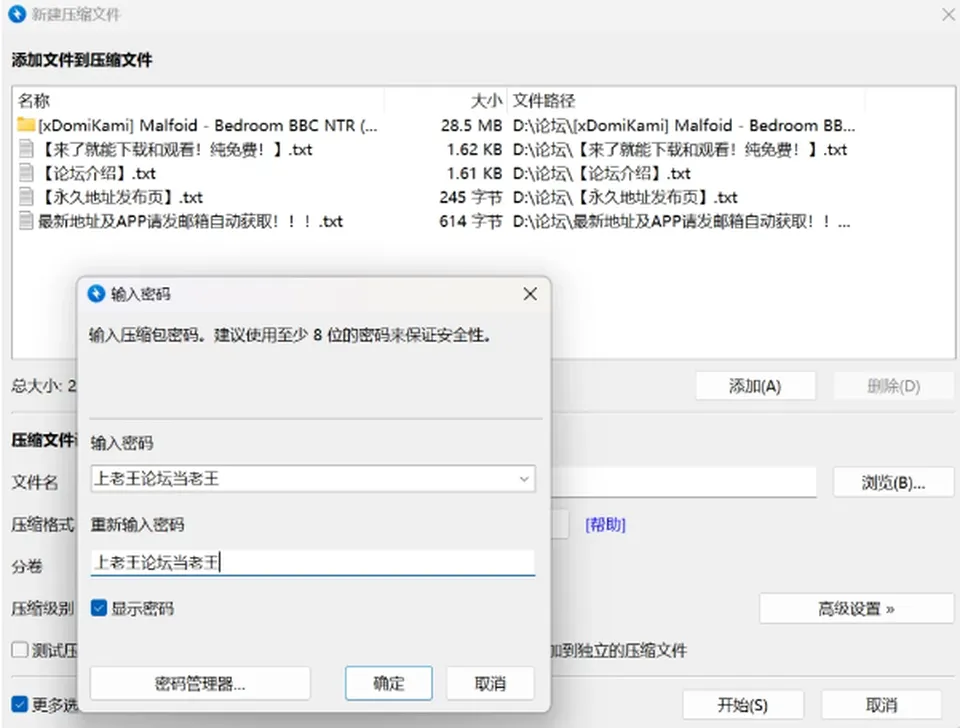The image size is (960, 728).
Task: Click the size value 614 字节
Action: coord(471,221)
